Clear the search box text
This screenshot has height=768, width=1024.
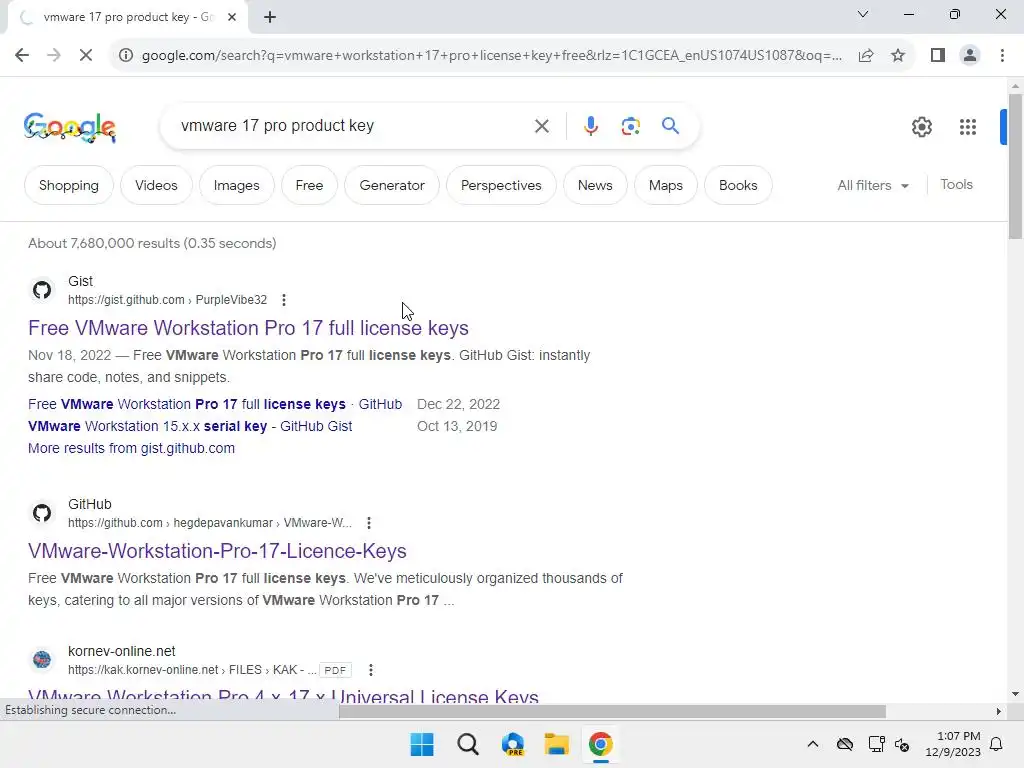[541, 126]
